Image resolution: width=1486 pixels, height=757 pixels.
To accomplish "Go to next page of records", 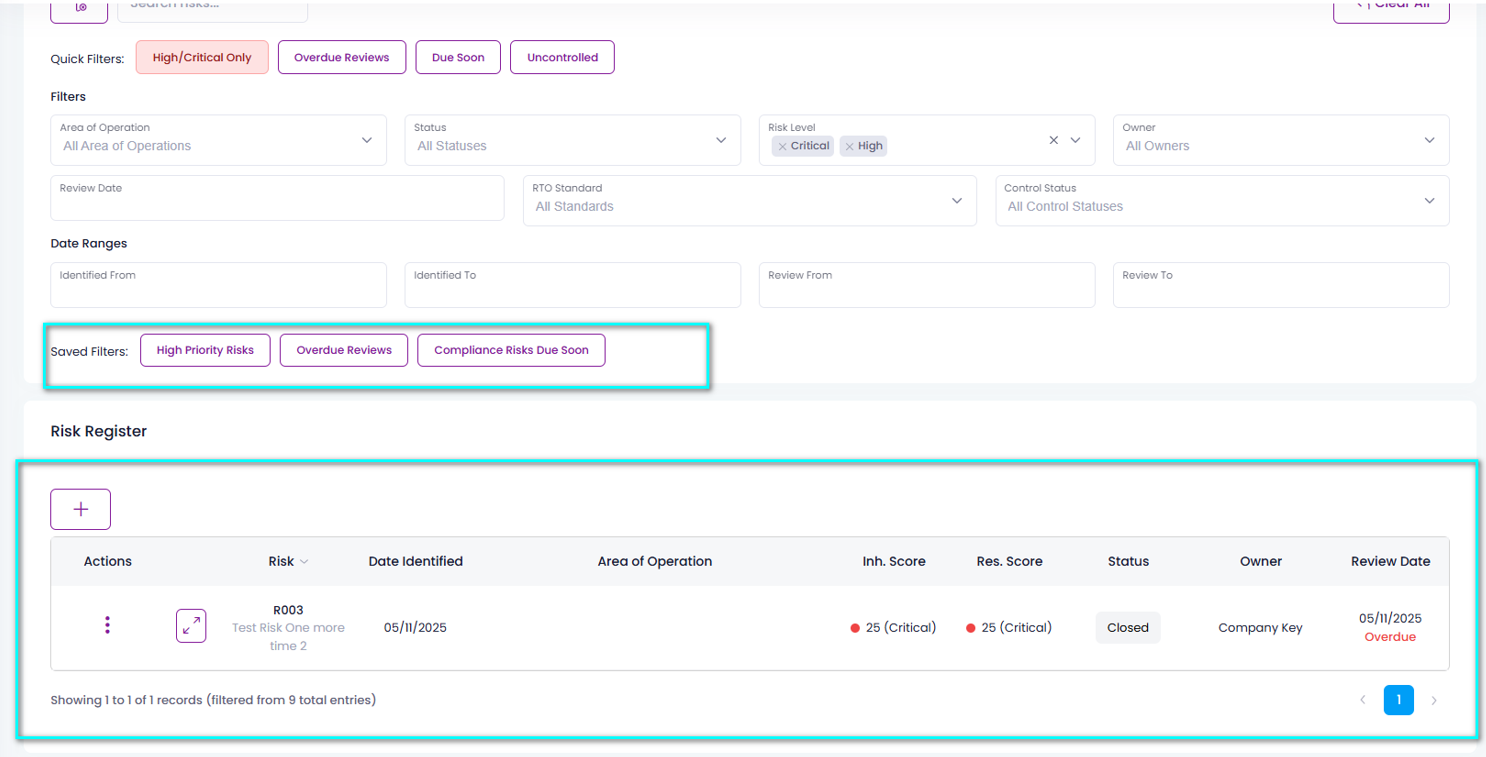I will 1433,700.
